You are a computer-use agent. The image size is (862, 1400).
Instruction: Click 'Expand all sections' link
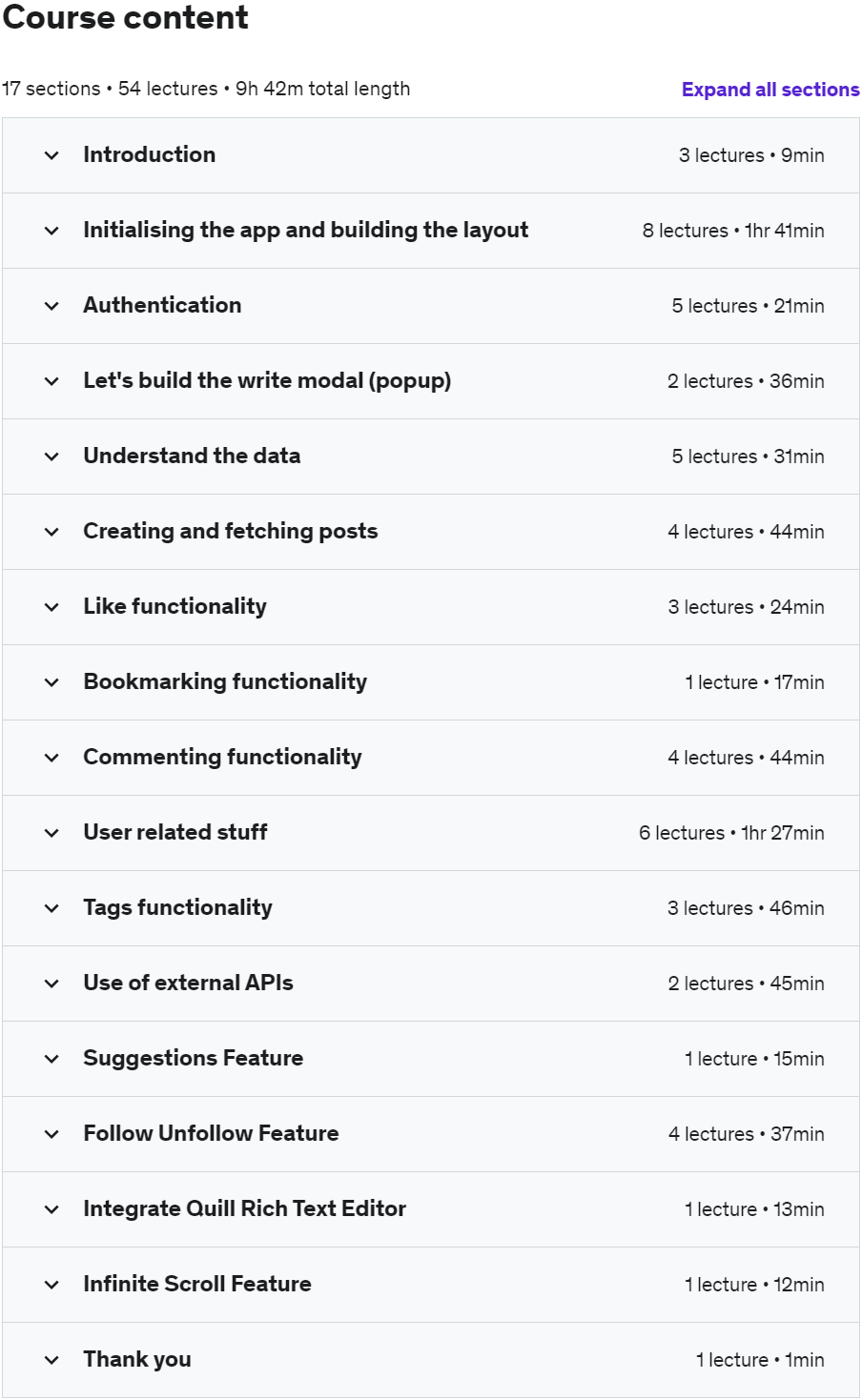coord(770,90)
